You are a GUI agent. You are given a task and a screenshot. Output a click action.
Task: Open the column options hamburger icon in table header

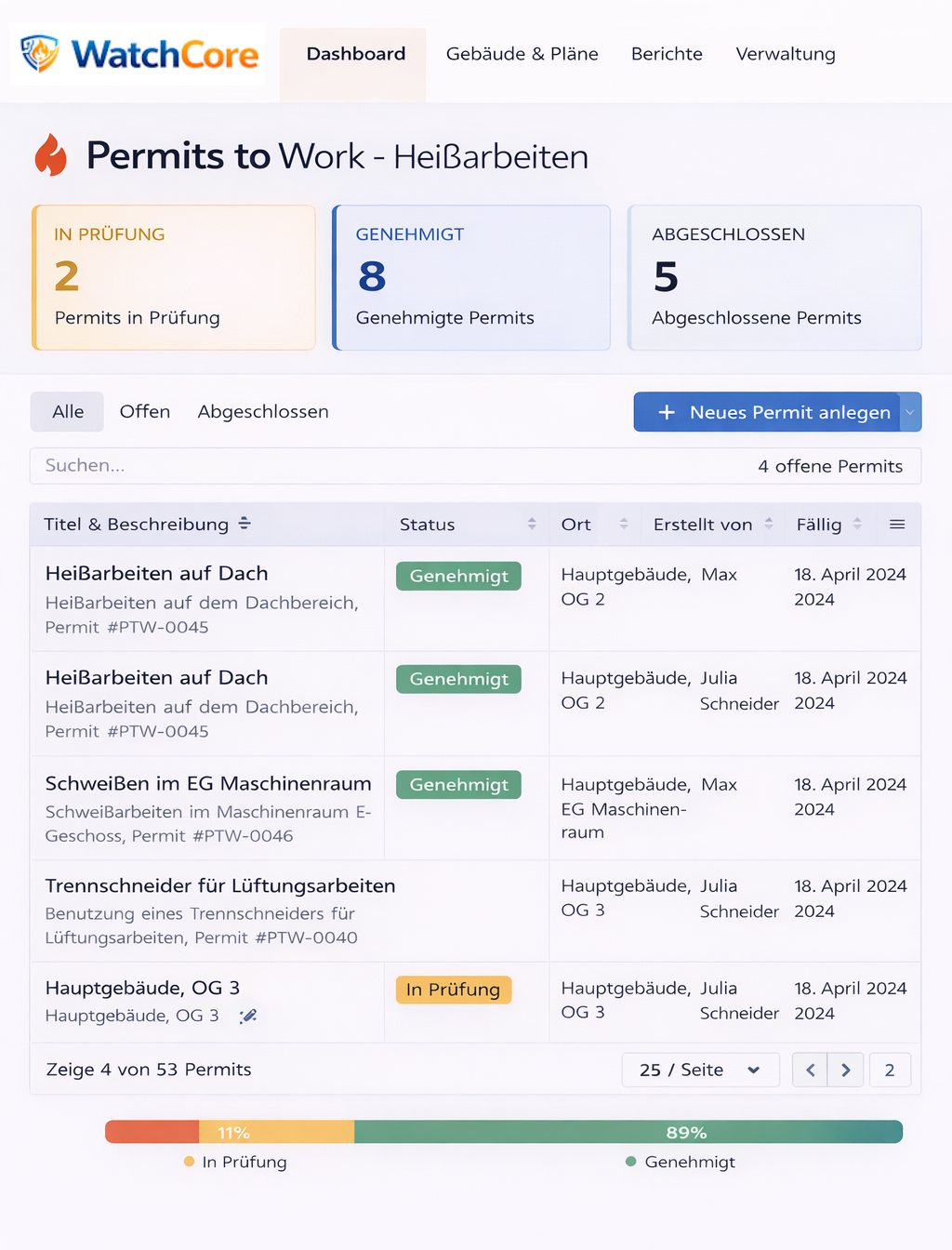(897, 524)
